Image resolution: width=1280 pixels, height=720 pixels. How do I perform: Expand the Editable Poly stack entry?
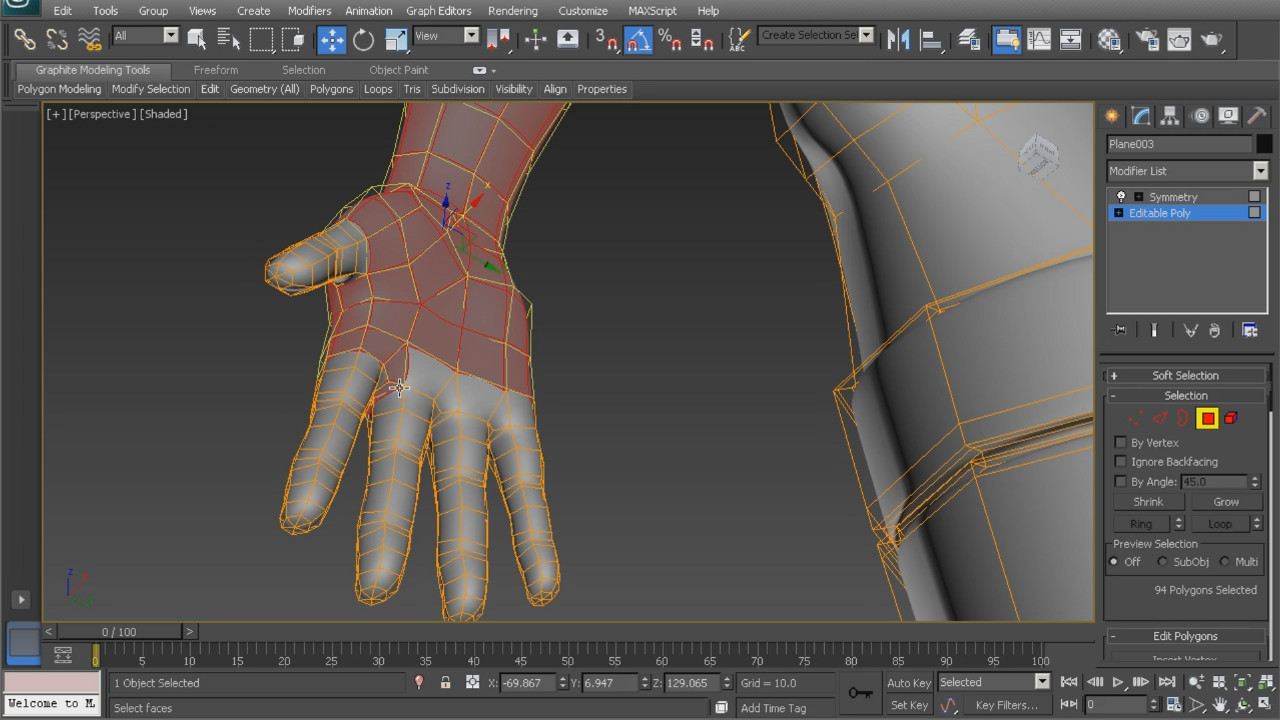tap(1119, 213)
